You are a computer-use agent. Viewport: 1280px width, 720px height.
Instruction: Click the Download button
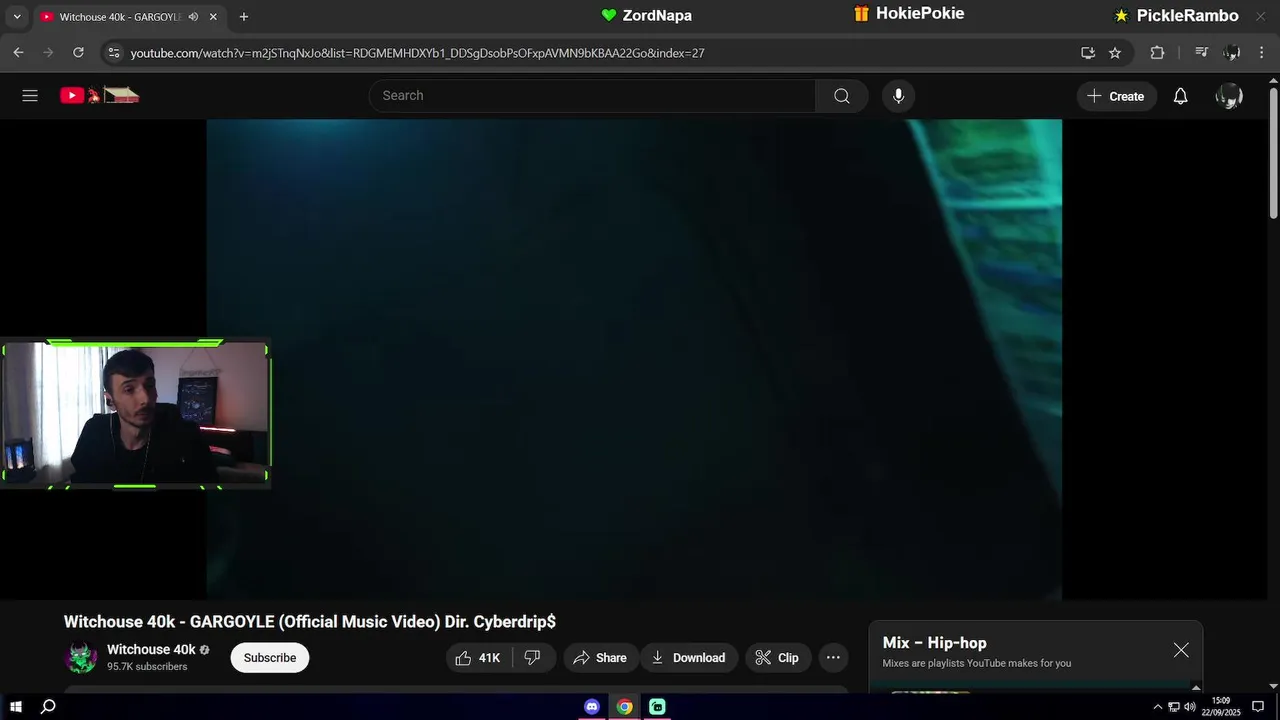689,658
